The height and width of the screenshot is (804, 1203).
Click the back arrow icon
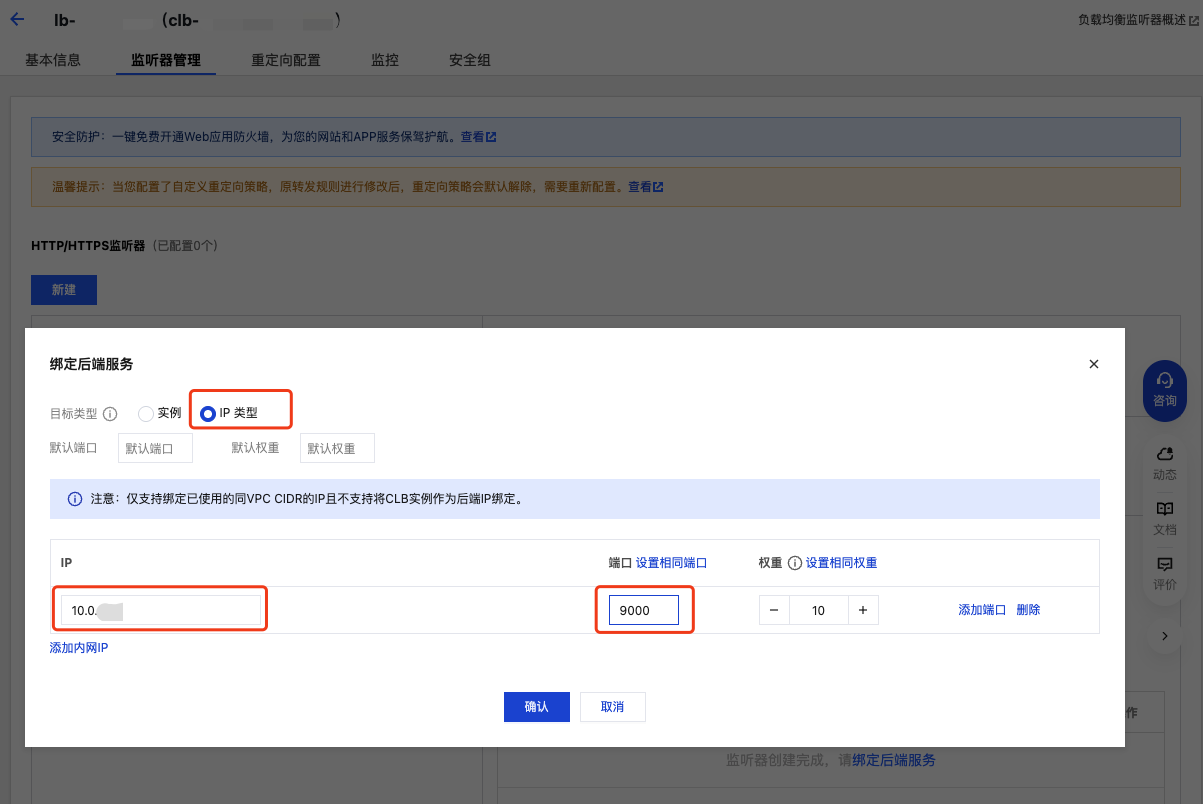click(x=17, y=19)
